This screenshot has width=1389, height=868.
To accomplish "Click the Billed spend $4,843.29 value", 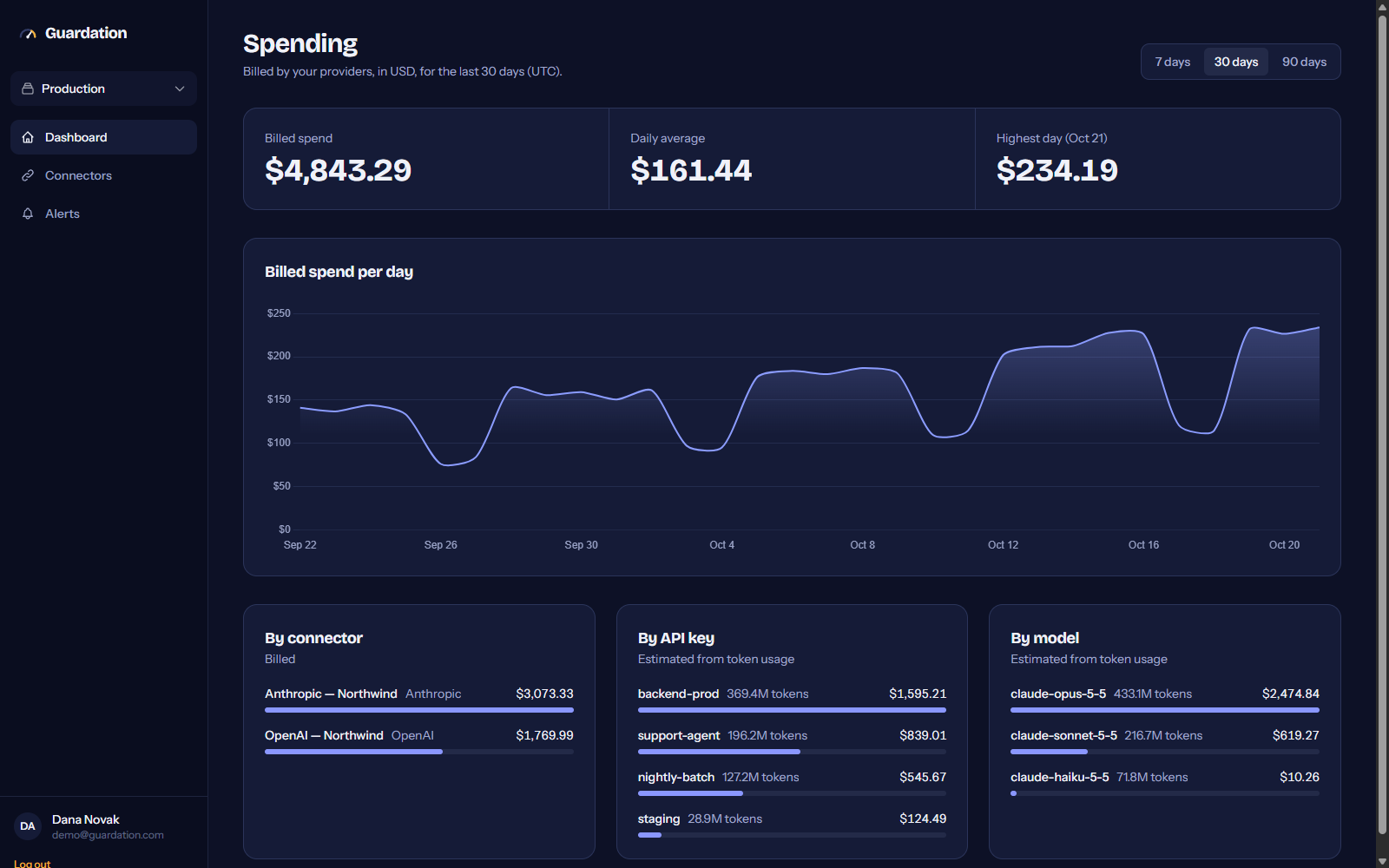I will pyautogui.click(x=339, y=170).
